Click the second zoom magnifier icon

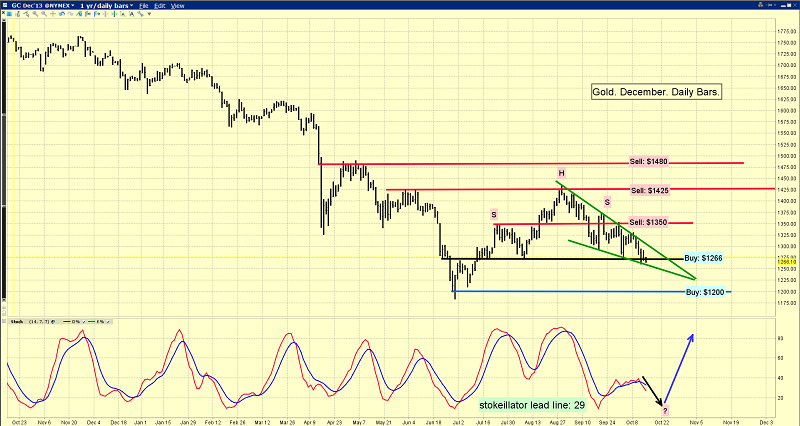pos(44,14)
